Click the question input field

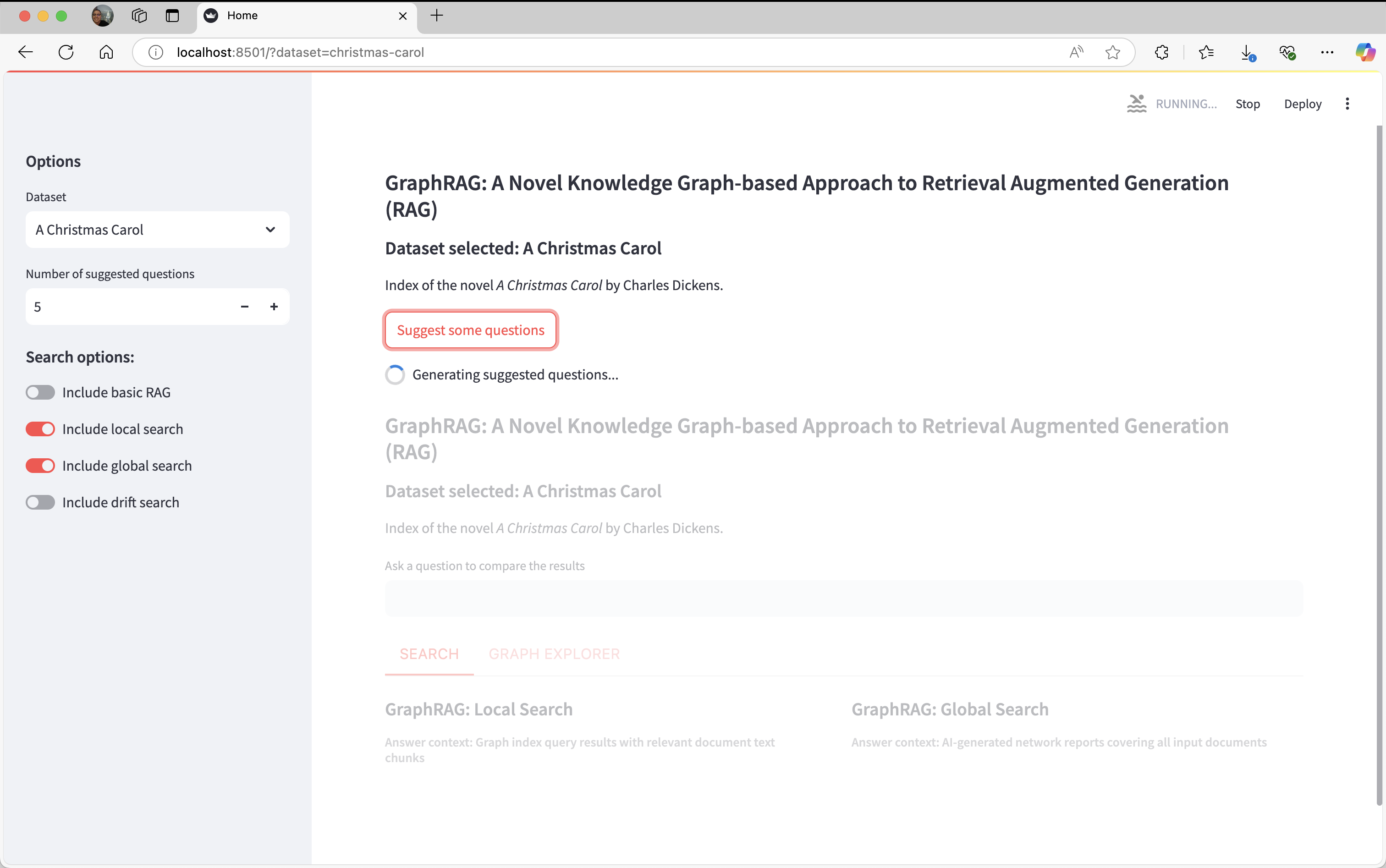[x=843, y=599]
